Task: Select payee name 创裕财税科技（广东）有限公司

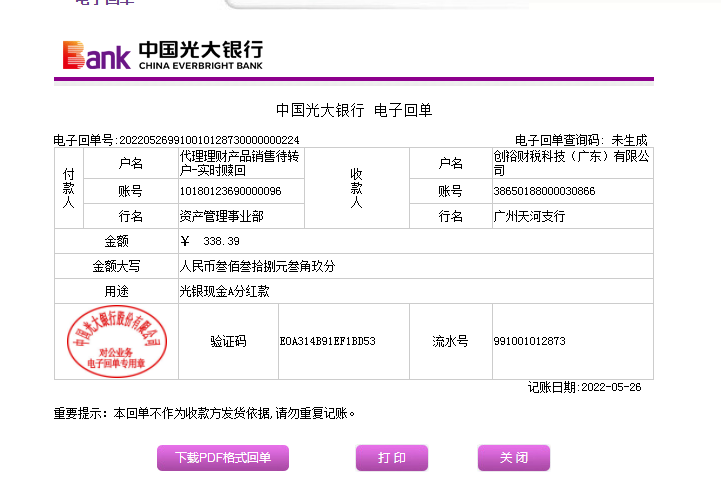Action: [x=570, y=163]
